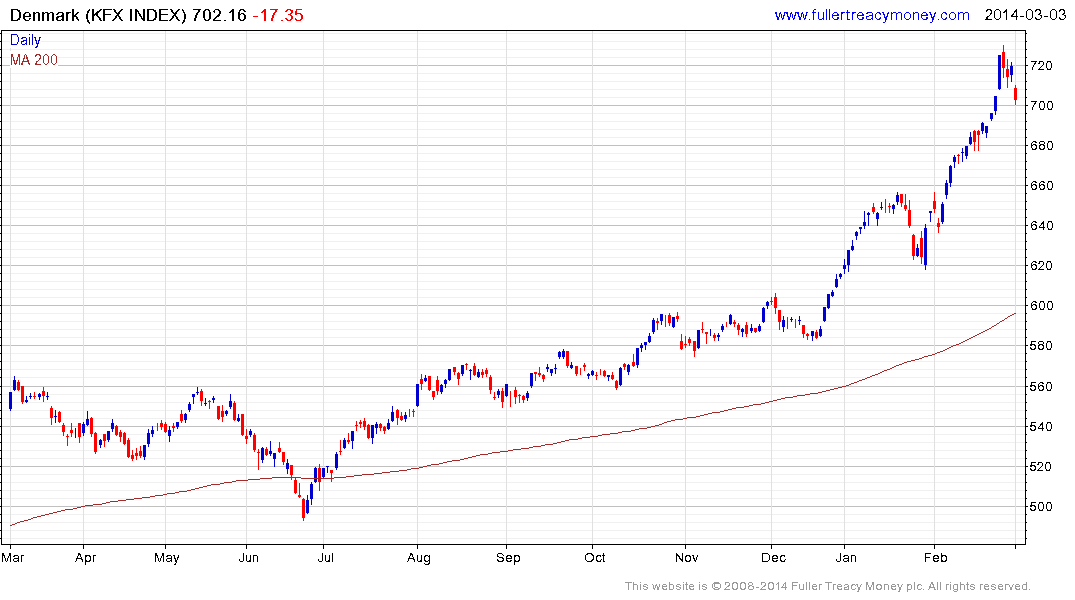The width and height of the screenshot is (1075, 600).
Task: Click the 'Dec' month axis label
Action: [x=773, y=557]
